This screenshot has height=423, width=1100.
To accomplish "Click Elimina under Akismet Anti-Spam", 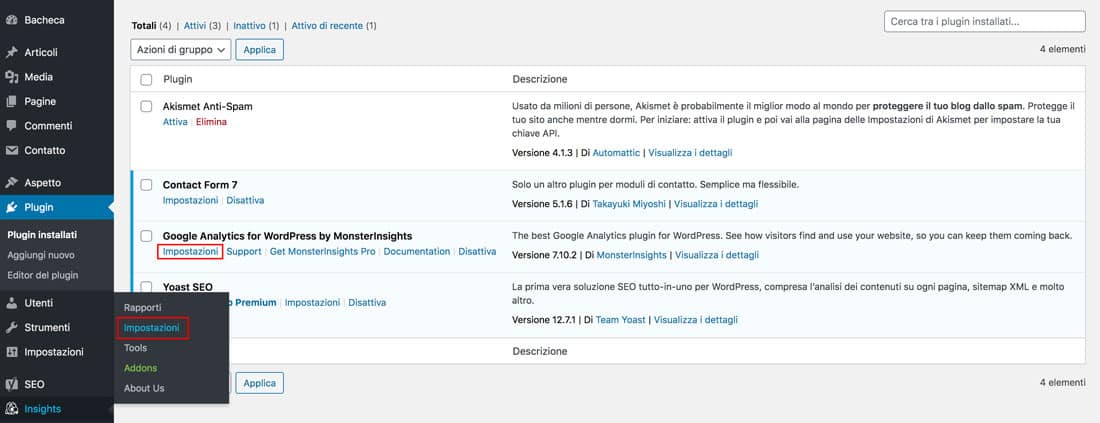I will [211, 122].
